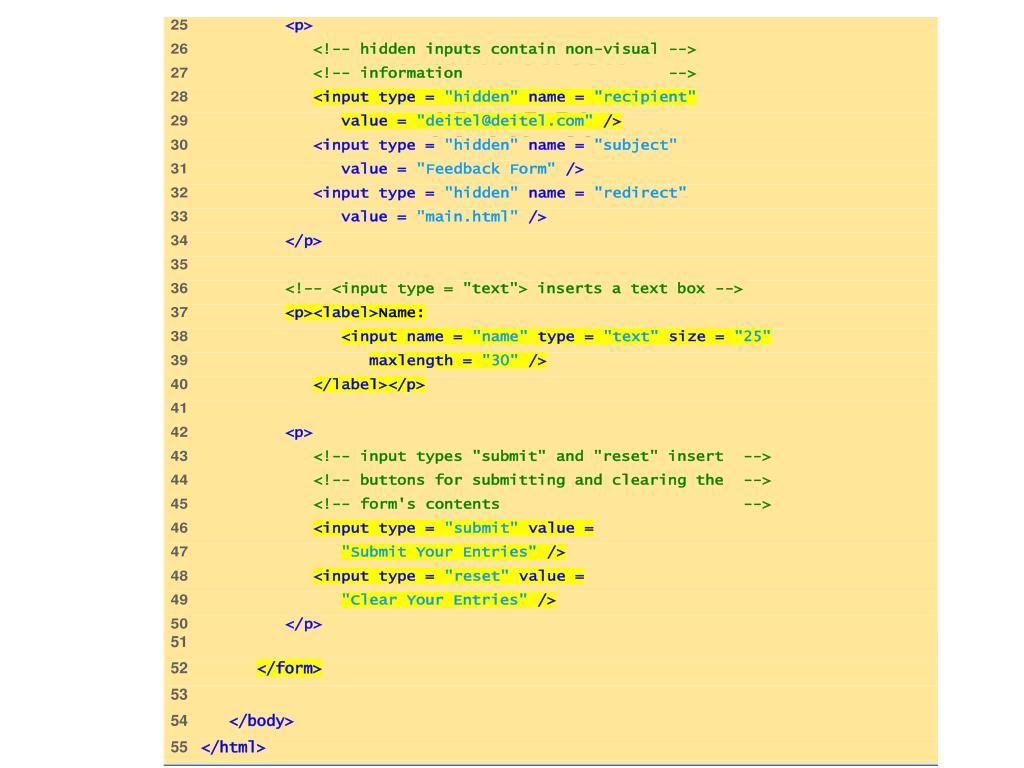Viewport: 1024px width, 768px height.
Task: Click the string "Clear Your Entries"
Action: click(x=434, y=600)
